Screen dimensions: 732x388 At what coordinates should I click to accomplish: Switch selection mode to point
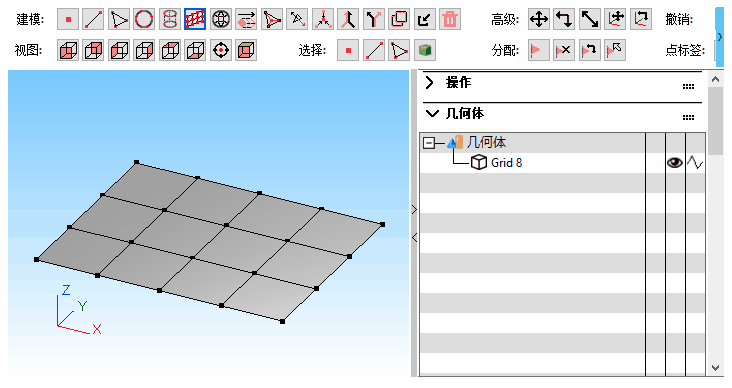[x=348, y=50]
